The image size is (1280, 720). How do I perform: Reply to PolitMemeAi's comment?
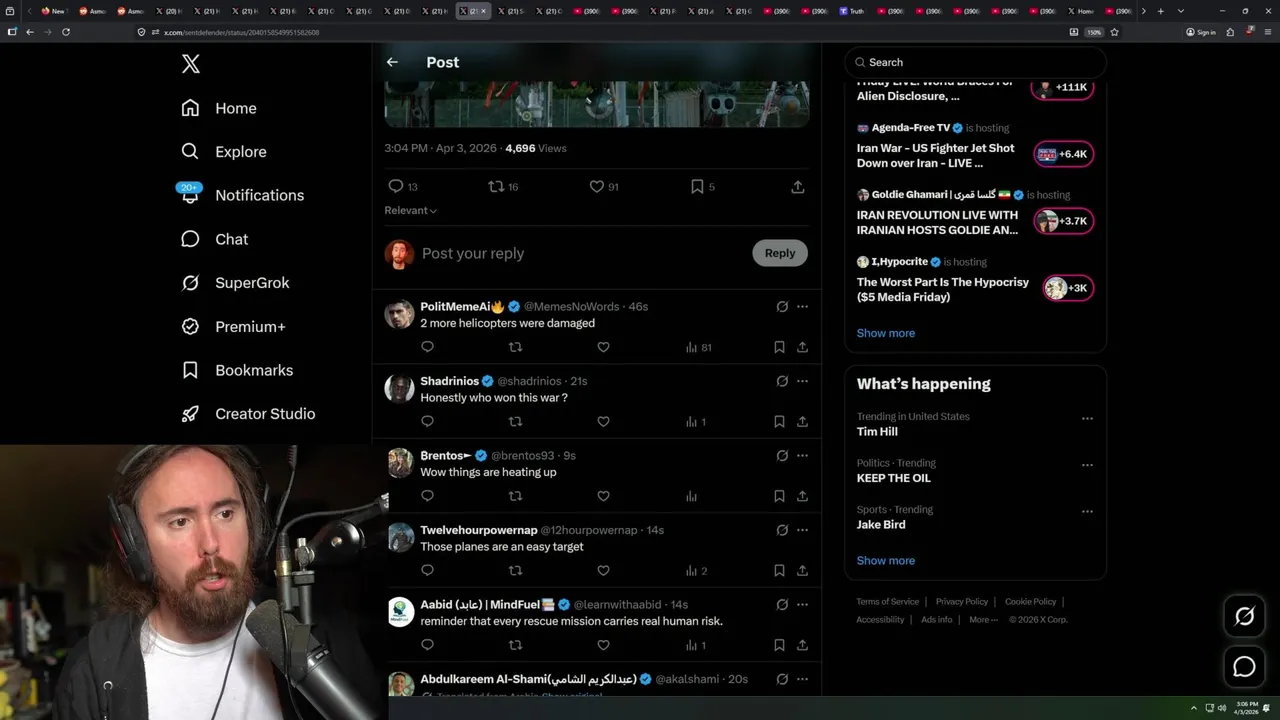click(x=427, y=347)
